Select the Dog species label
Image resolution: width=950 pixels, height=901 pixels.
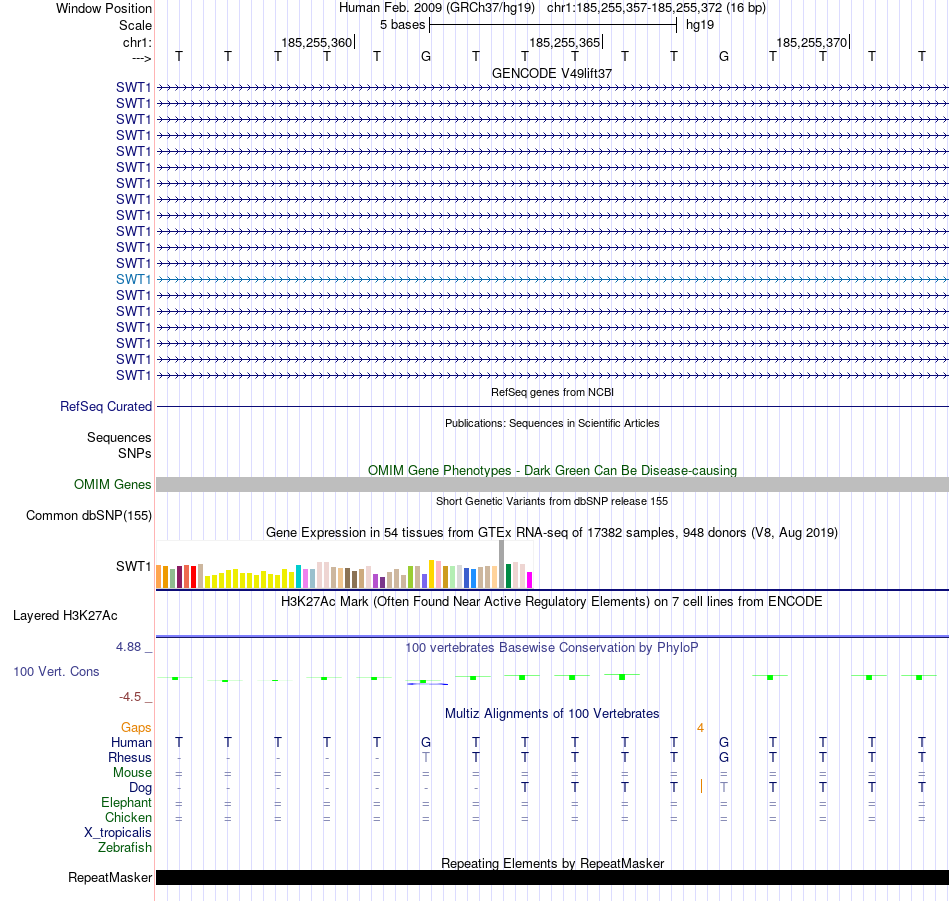140,788
